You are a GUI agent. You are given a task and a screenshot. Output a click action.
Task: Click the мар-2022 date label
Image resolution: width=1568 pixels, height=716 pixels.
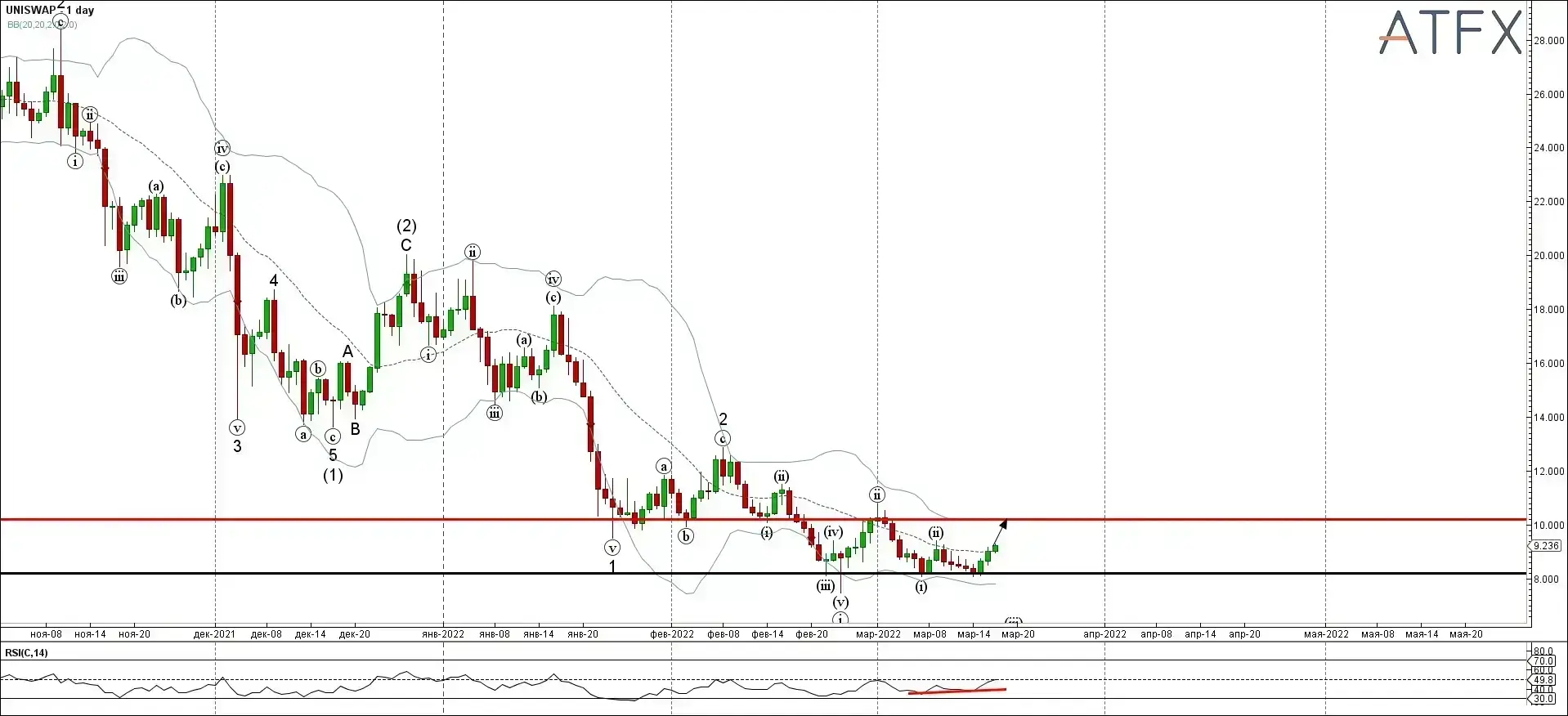[878, 633]
